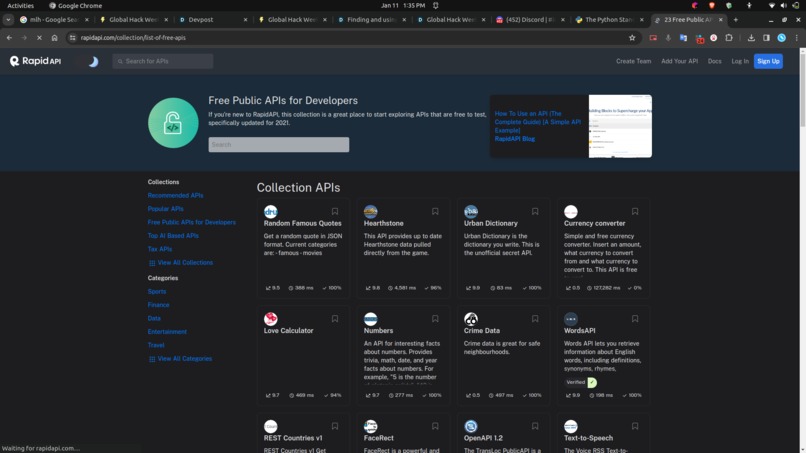This screenshot has width=806, height=453.
Task: Click OpenAPI 1.2 logo icon
Action: tap(471, 426)
